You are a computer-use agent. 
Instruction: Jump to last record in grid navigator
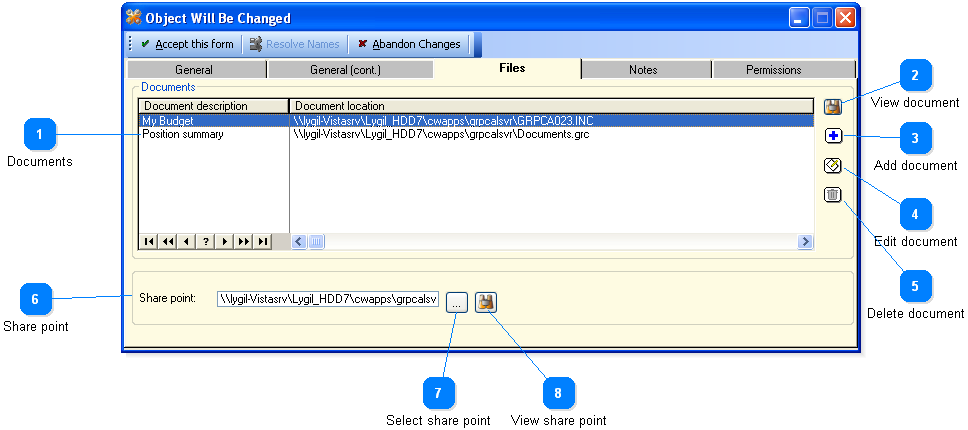pos(262,241)
